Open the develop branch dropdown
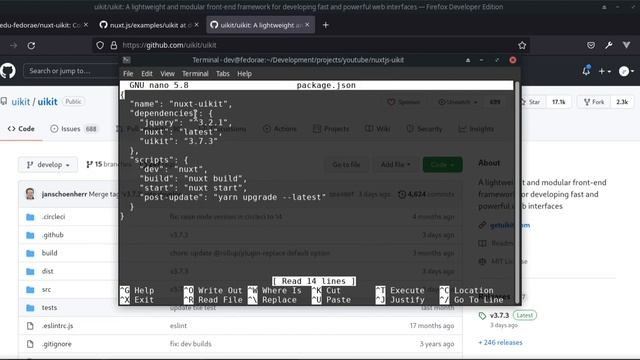 pos(48,164)
